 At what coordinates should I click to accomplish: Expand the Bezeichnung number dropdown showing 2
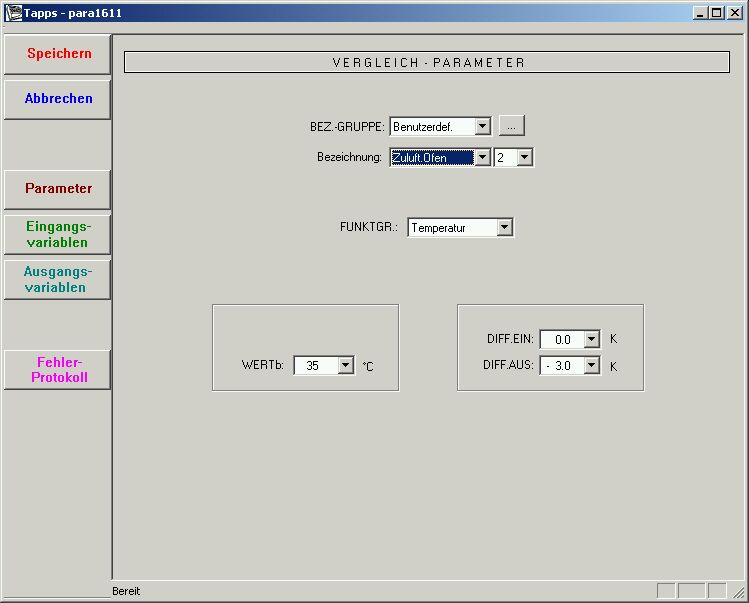[x=524, y=158]
